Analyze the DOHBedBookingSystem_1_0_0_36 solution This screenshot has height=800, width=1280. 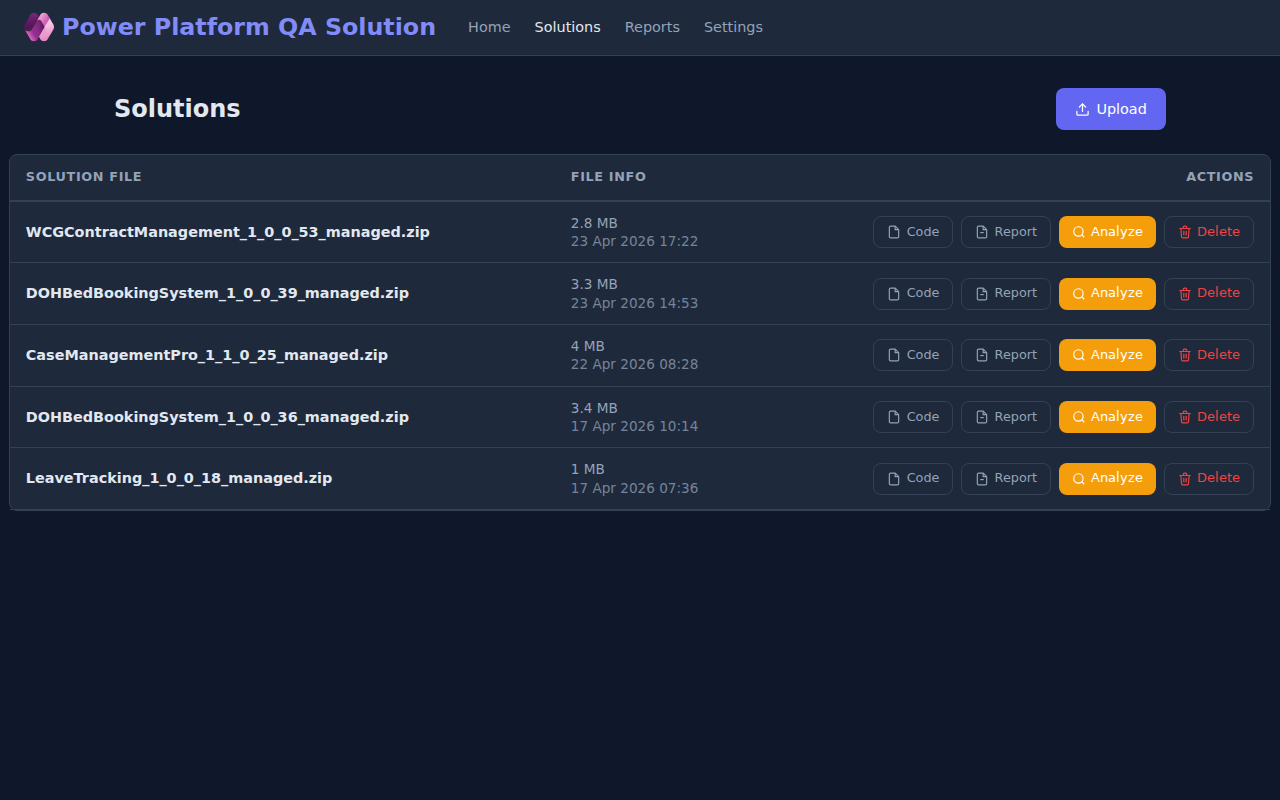[1107, 416]
